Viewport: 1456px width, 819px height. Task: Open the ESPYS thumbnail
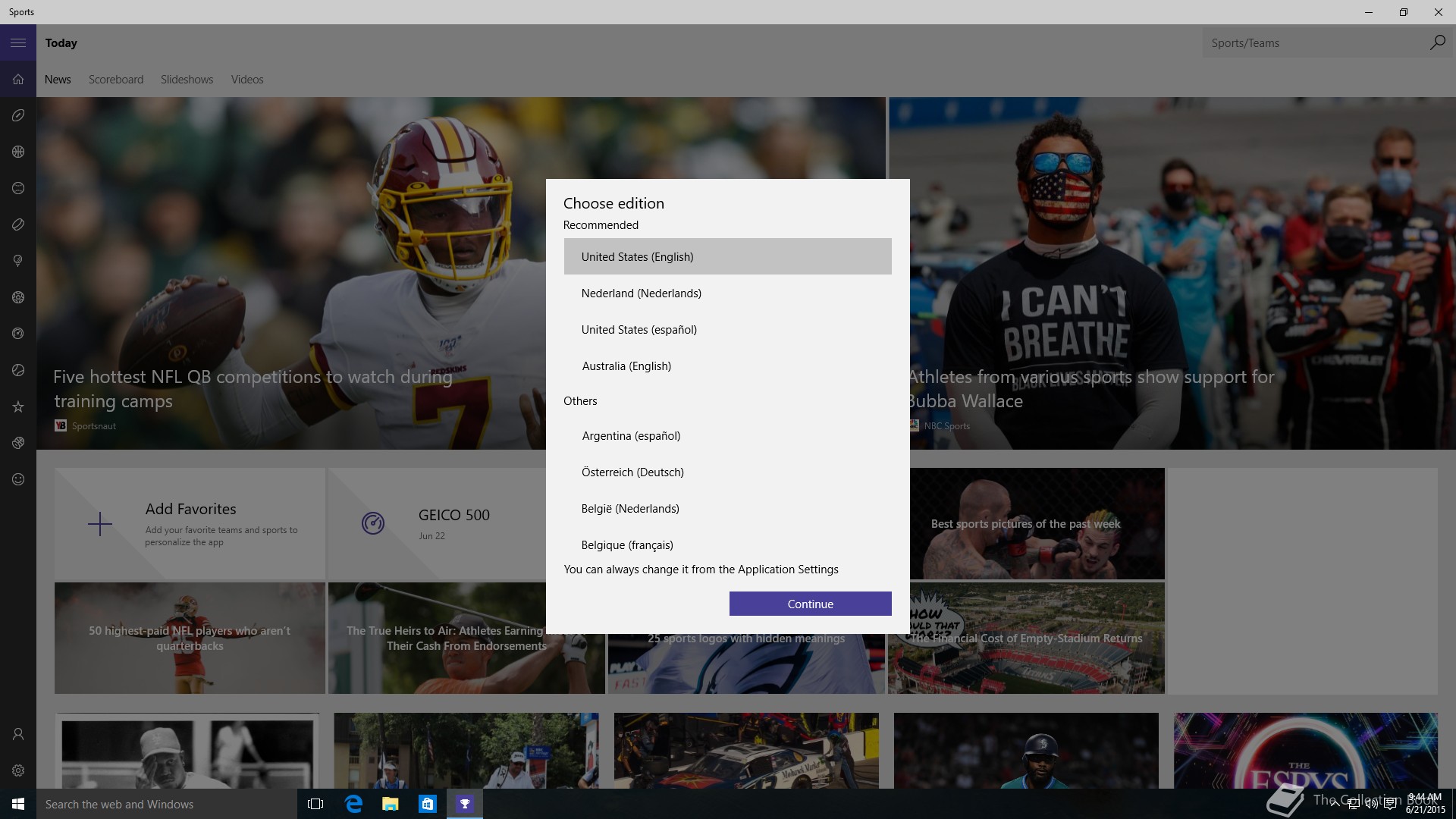(x=1305, y=751)
